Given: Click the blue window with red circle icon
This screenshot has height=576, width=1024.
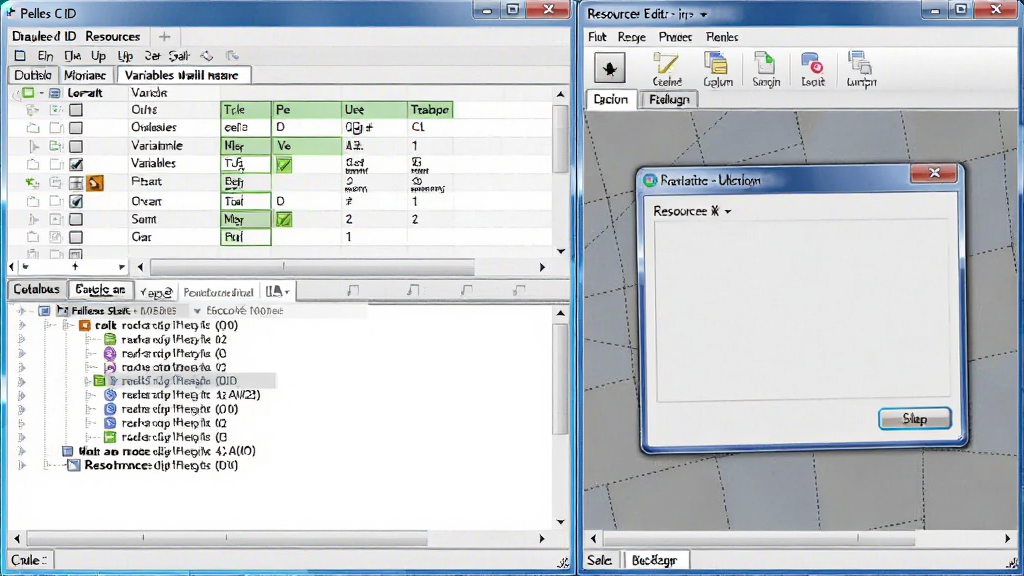Looking at the screenshot, I should pos(812,63).
